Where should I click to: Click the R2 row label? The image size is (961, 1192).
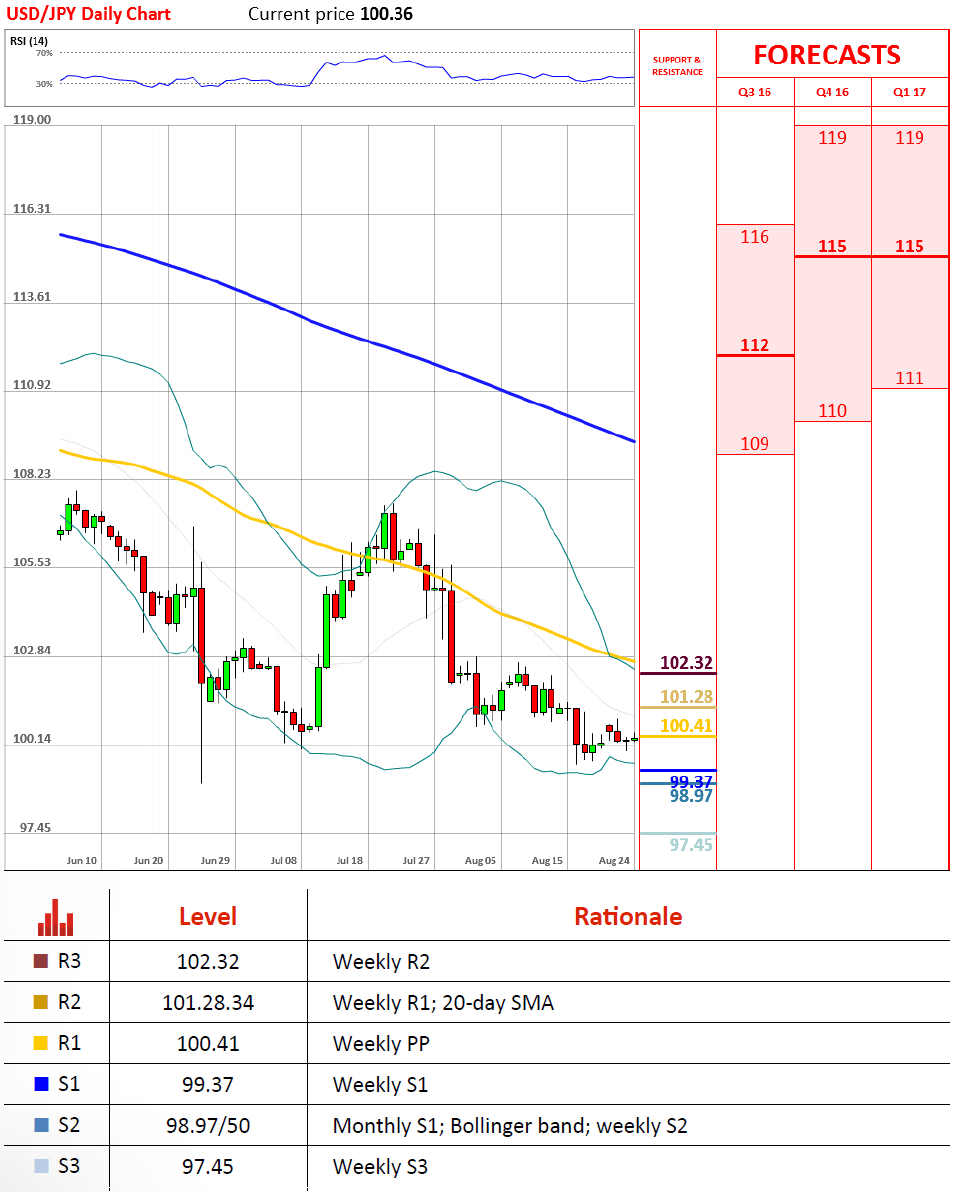click(x=69, y=1002)
